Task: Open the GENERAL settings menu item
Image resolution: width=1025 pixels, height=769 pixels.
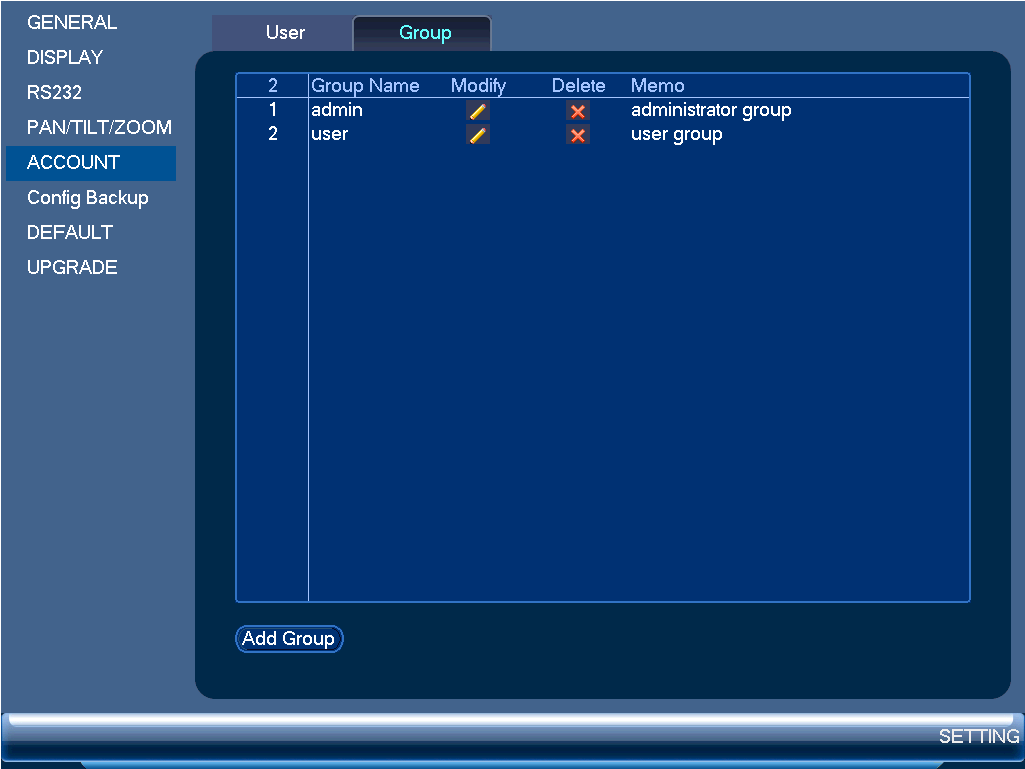Action: tap(72, 22)
